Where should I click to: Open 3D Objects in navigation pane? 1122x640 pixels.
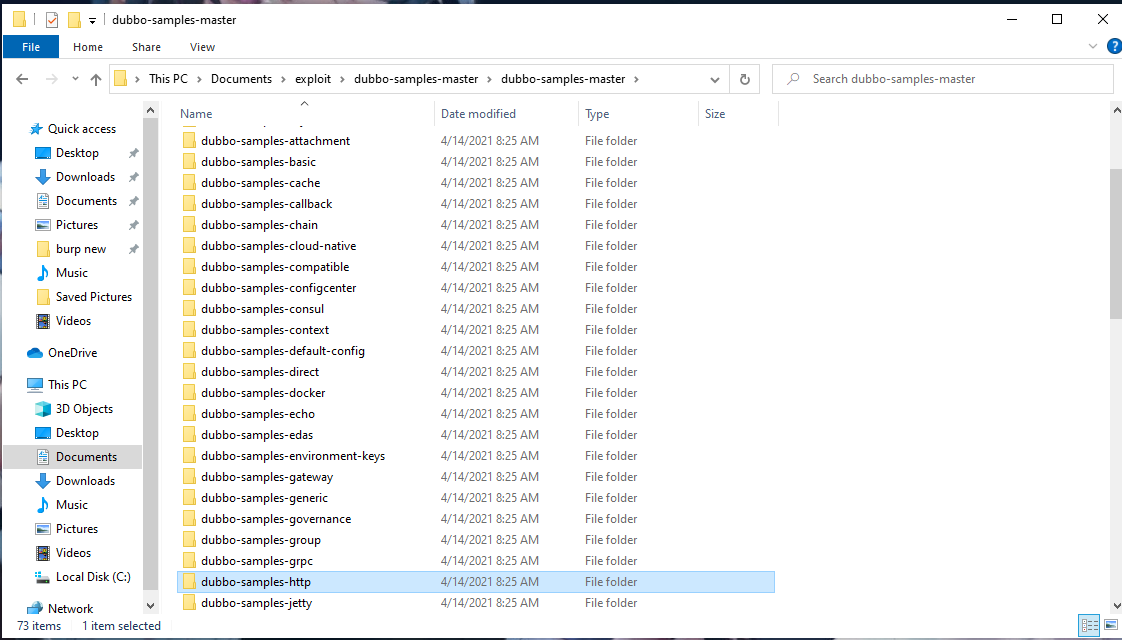click(x=84, y=409)
